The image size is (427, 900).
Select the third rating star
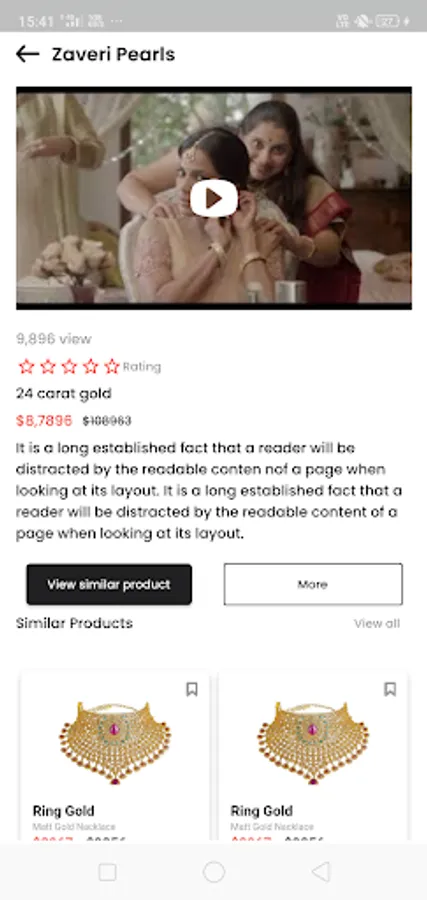pyautogui.click(x=69, y=366)
